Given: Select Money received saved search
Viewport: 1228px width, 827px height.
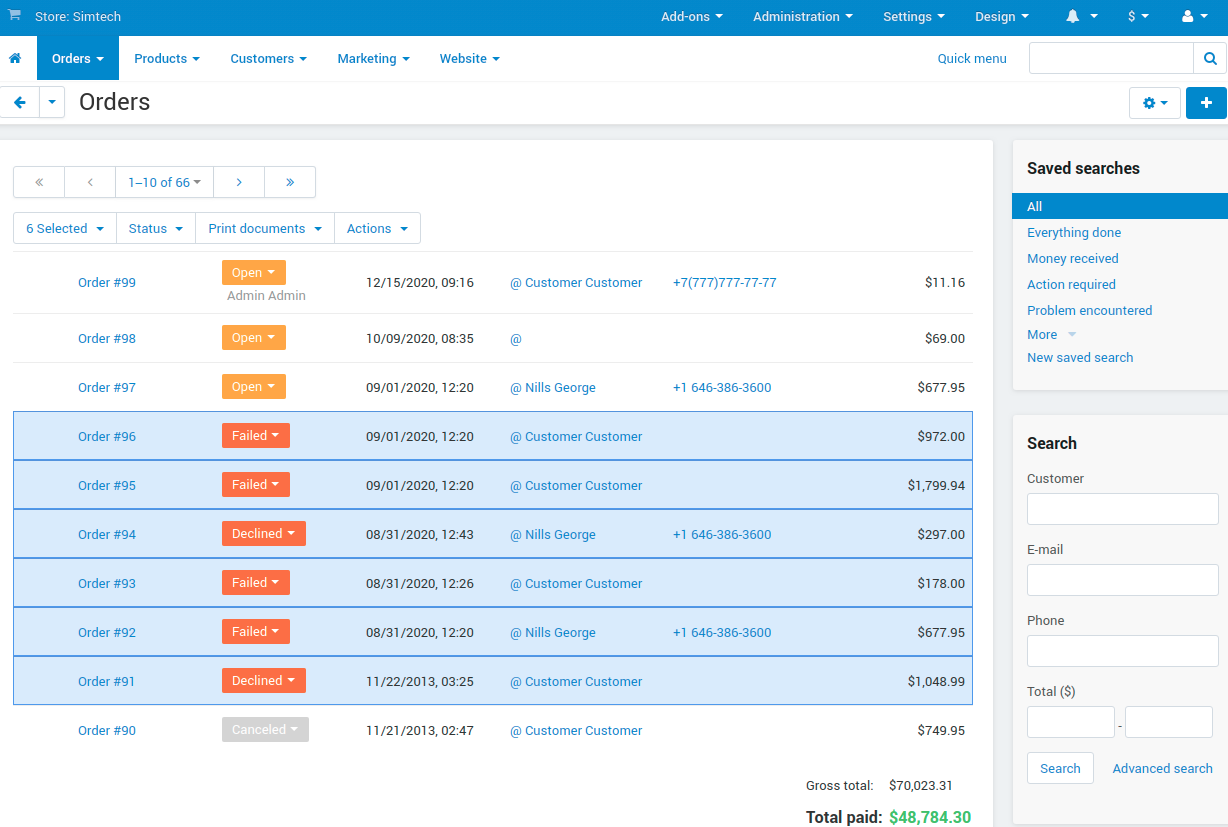Looking at the screenshot, I should click(x=1073, y=259).
